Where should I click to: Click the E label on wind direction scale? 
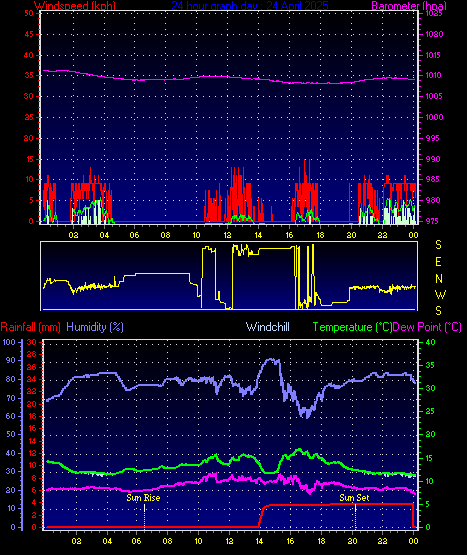(438, 262)
